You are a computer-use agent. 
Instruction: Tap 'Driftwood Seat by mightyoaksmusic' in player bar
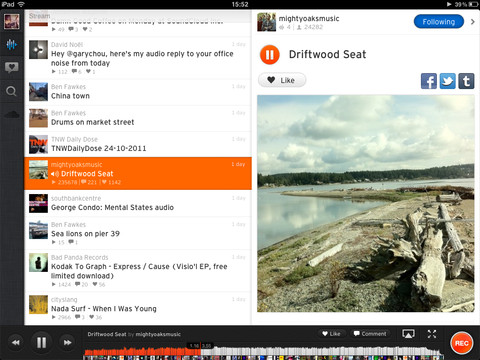[x=134, y=334]
